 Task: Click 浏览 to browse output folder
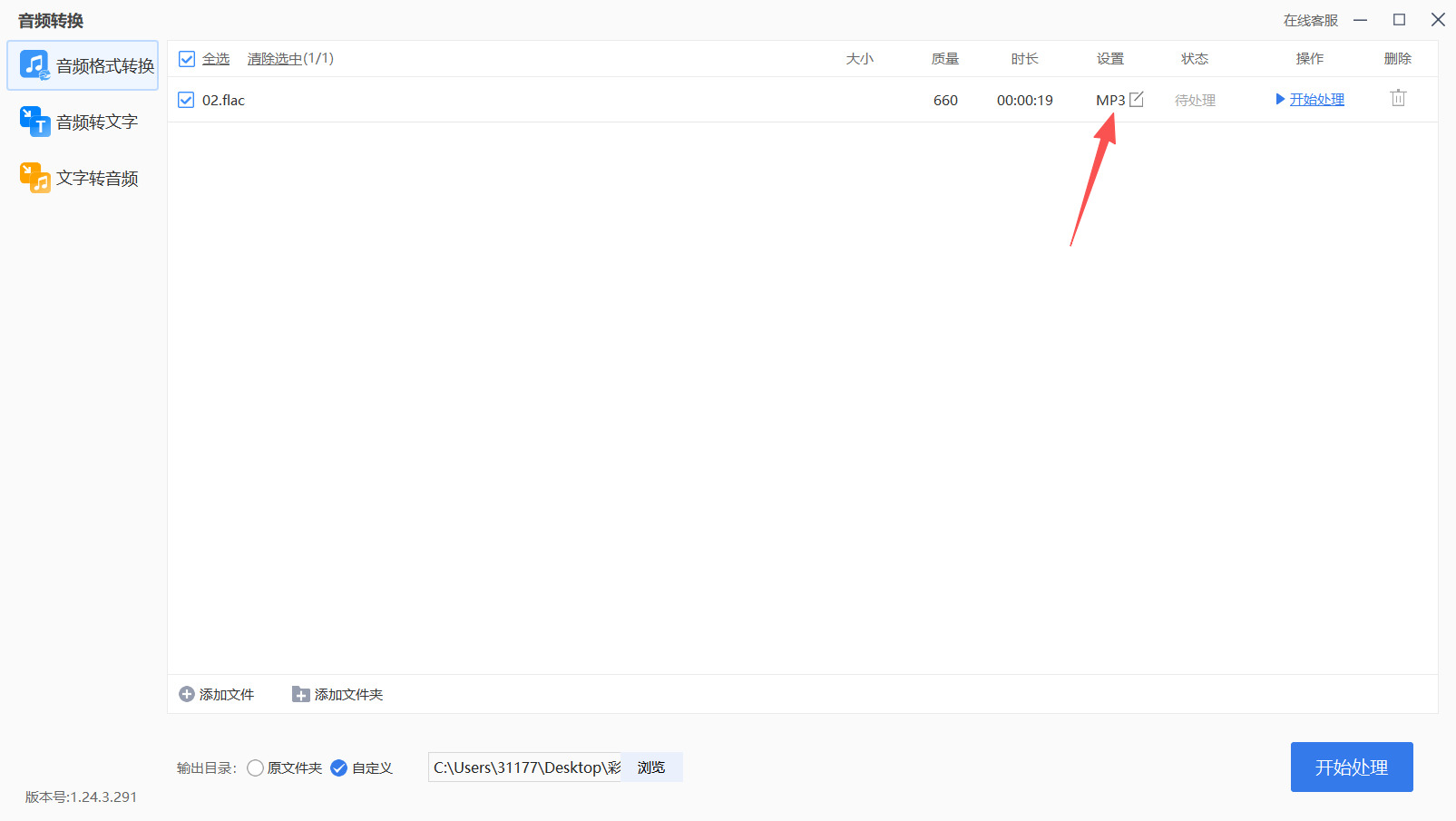(x=651, y=767)
